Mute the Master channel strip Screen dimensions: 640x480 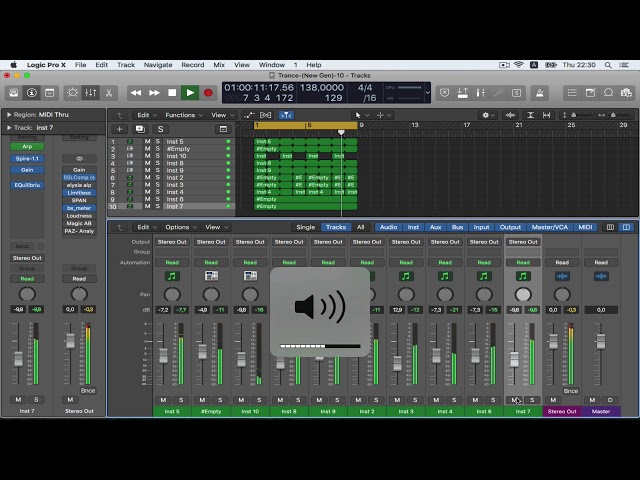coord(592,400)
